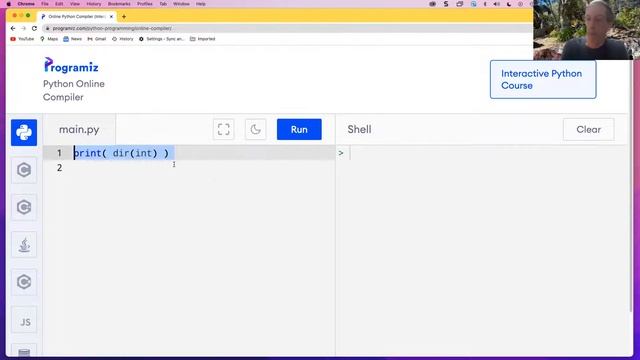Click the Shell panel label
The height and width of the screenshot is (360, 640).
pos(360,129)
